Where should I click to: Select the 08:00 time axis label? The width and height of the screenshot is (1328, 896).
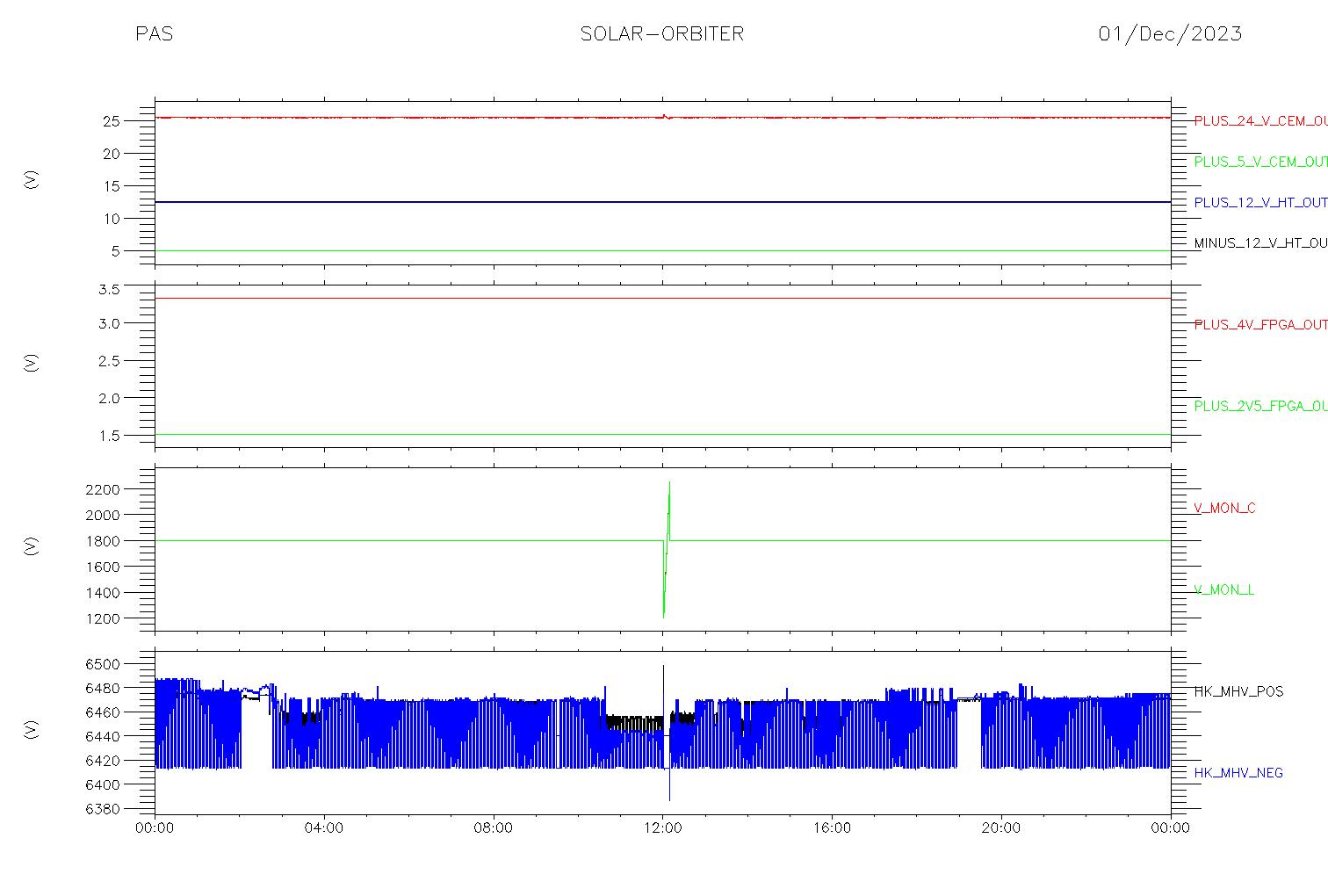click(494, 828)
